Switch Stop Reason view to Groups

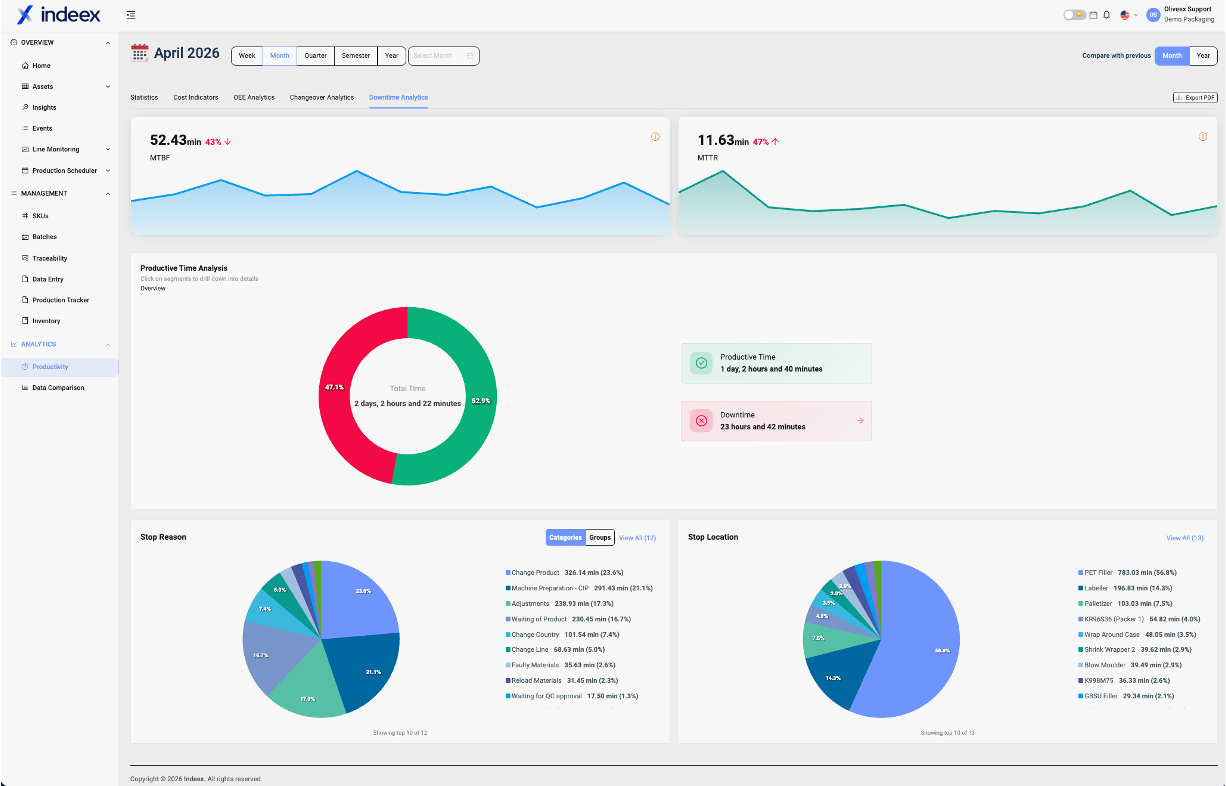(x=600, y=538)
